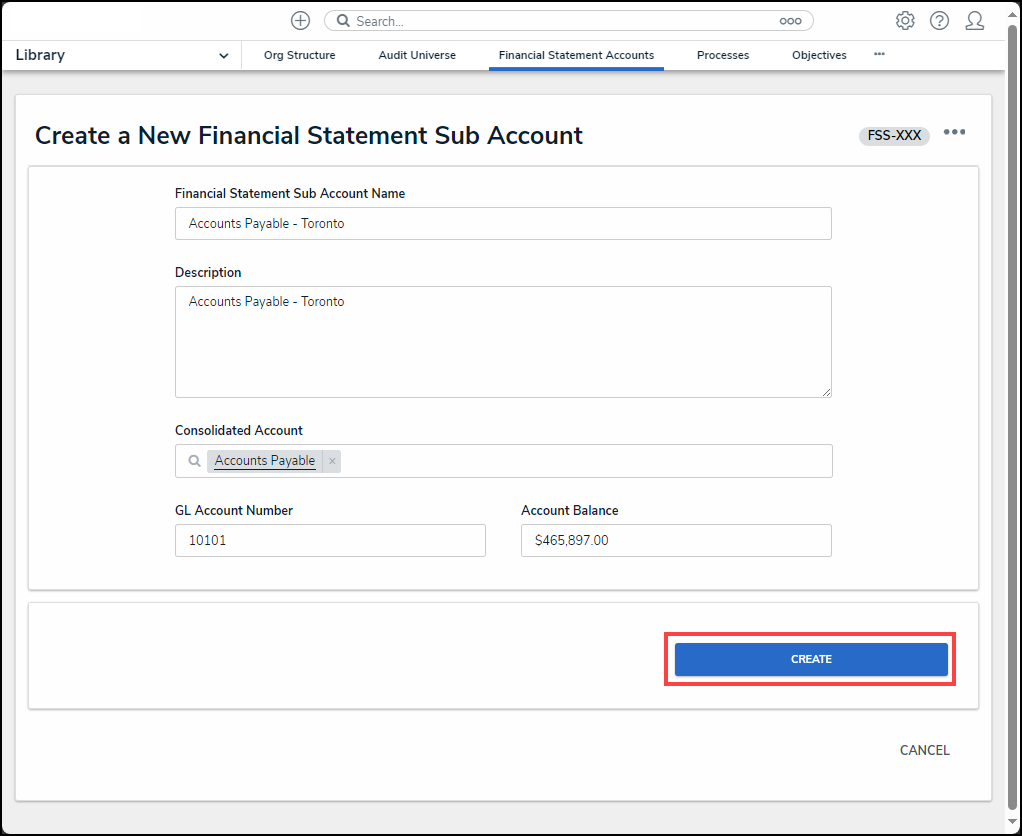Image resolution: width=1022 pixels, height=836 pixels.
Task: Click the Account Balance field
Action: (676, 541)
